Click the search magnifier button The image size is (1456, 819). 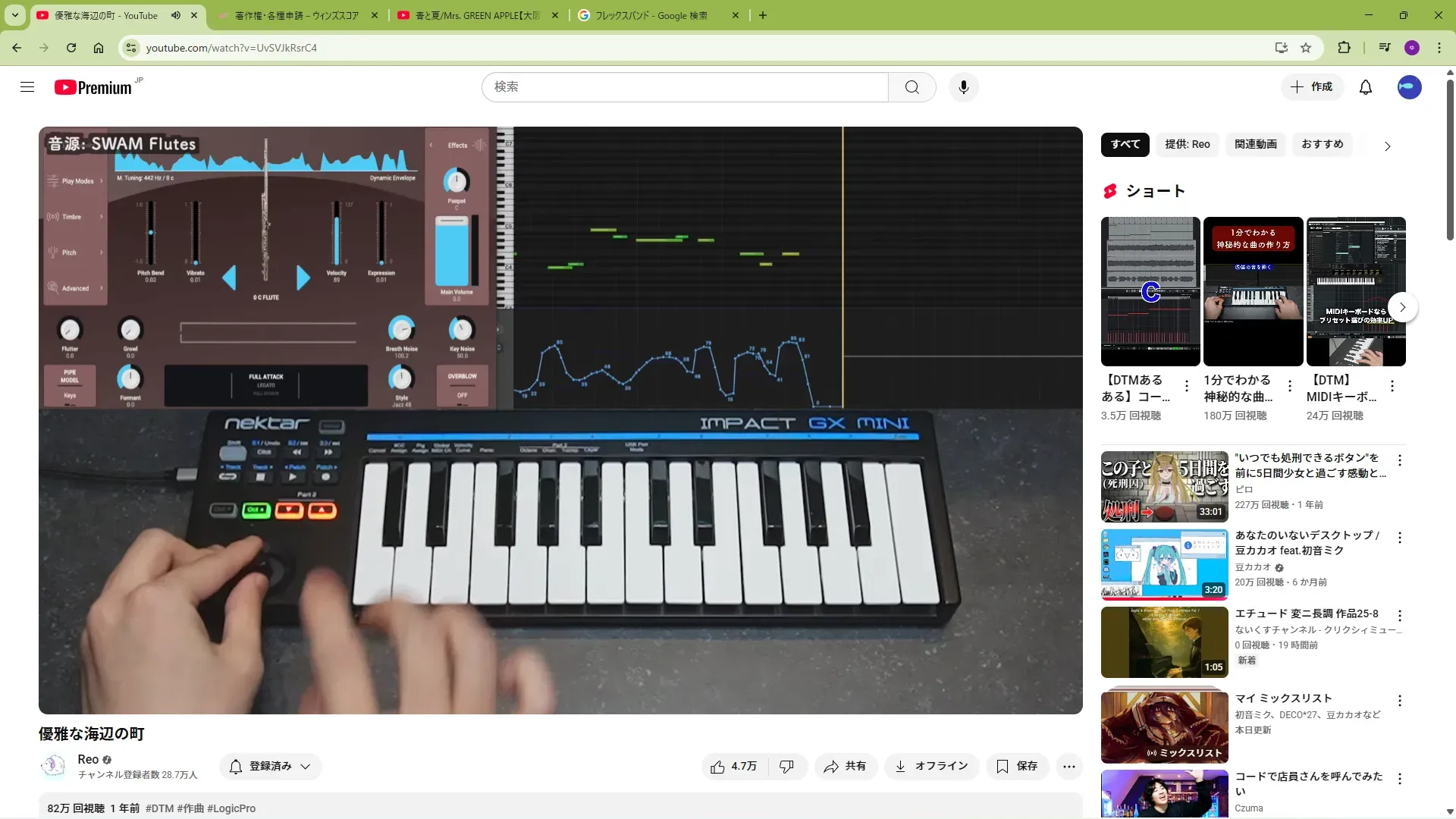click(912, 87)
